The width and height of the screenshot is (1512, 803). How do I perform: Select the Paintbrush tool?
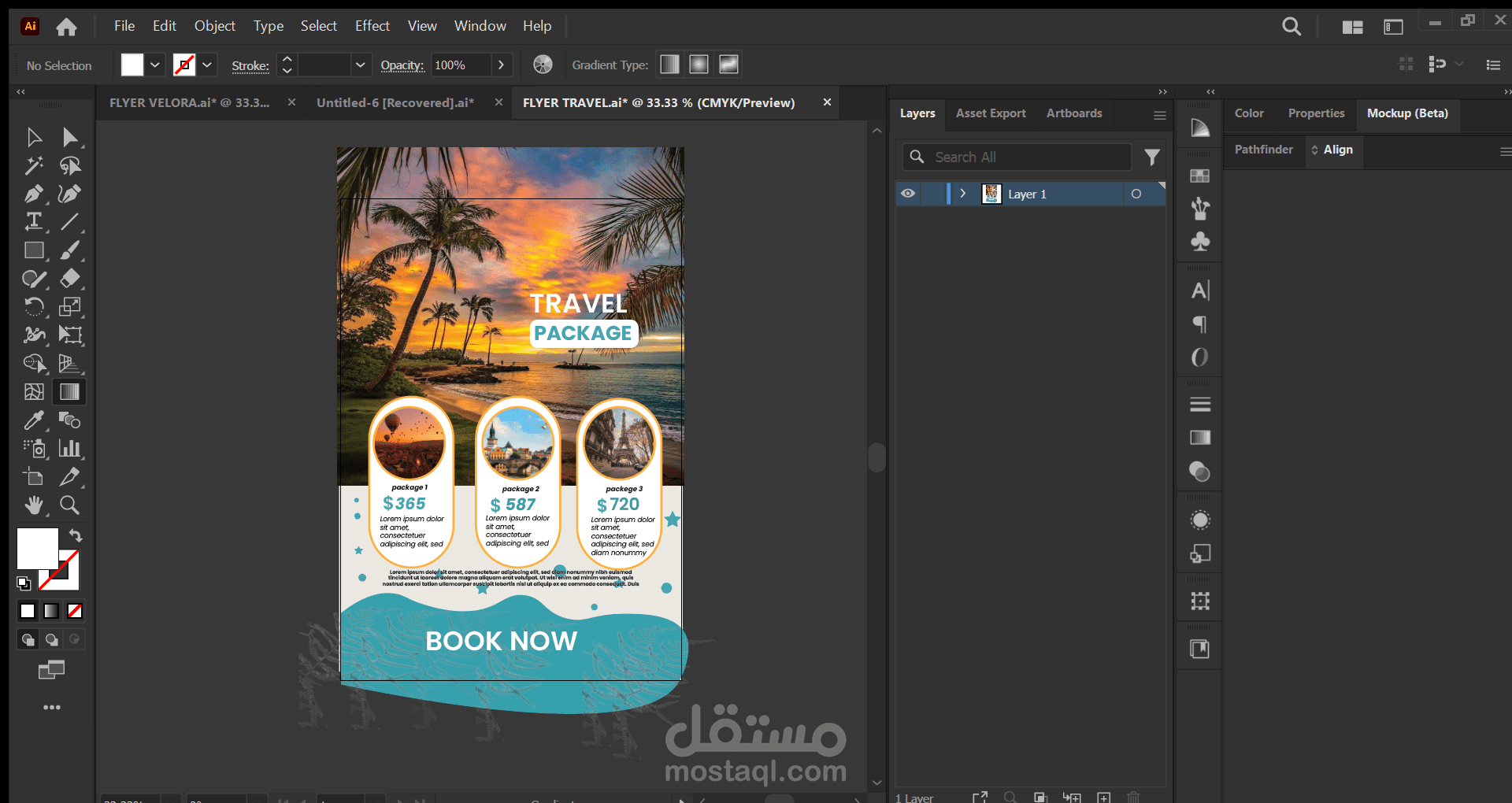coord(70,250)
